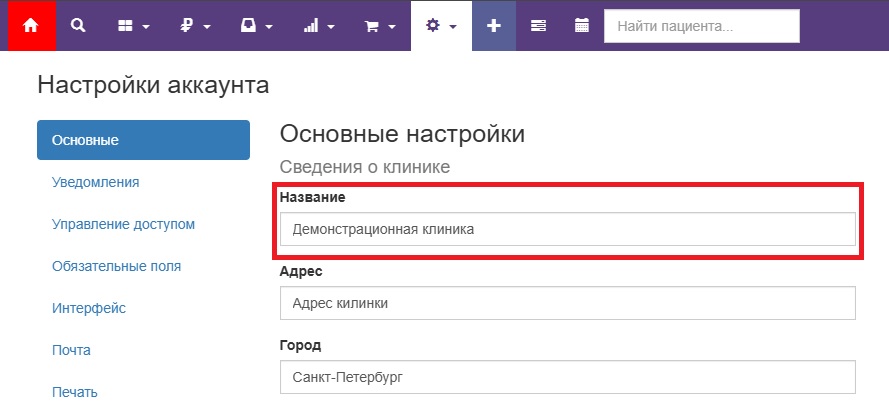Viewport: 889px width, 408px height.
Task: Click the list card icon in navbar
Action: 538,26
